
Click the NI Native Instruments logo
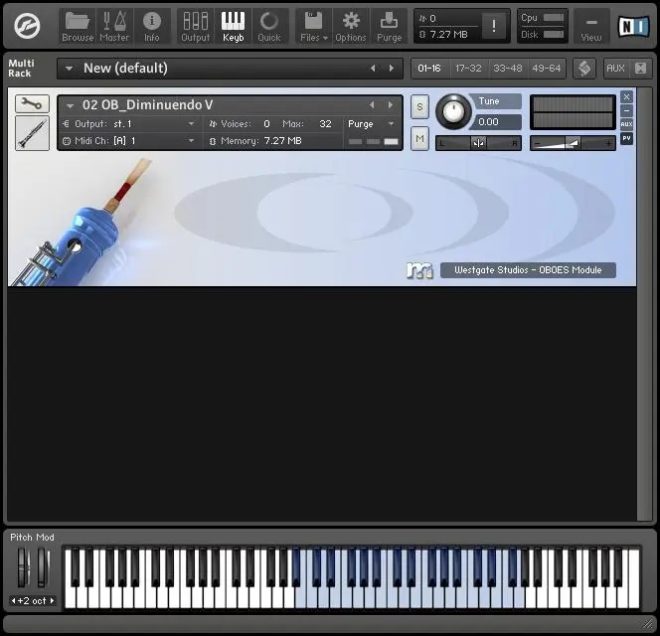633,27
